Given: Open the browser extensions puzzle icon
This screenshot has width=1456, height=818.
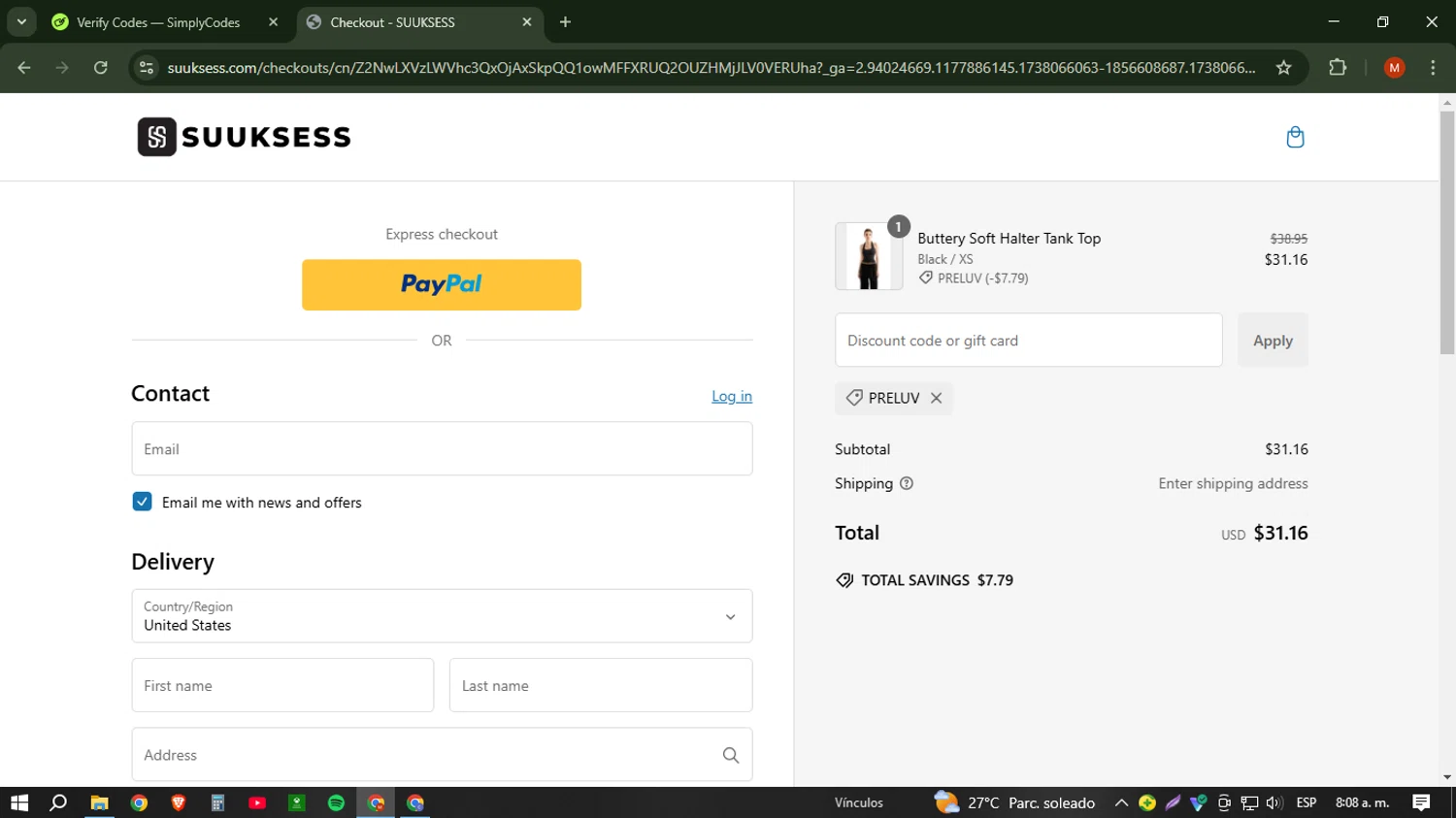Looking at the screenshot, I should pos(1338,67).
